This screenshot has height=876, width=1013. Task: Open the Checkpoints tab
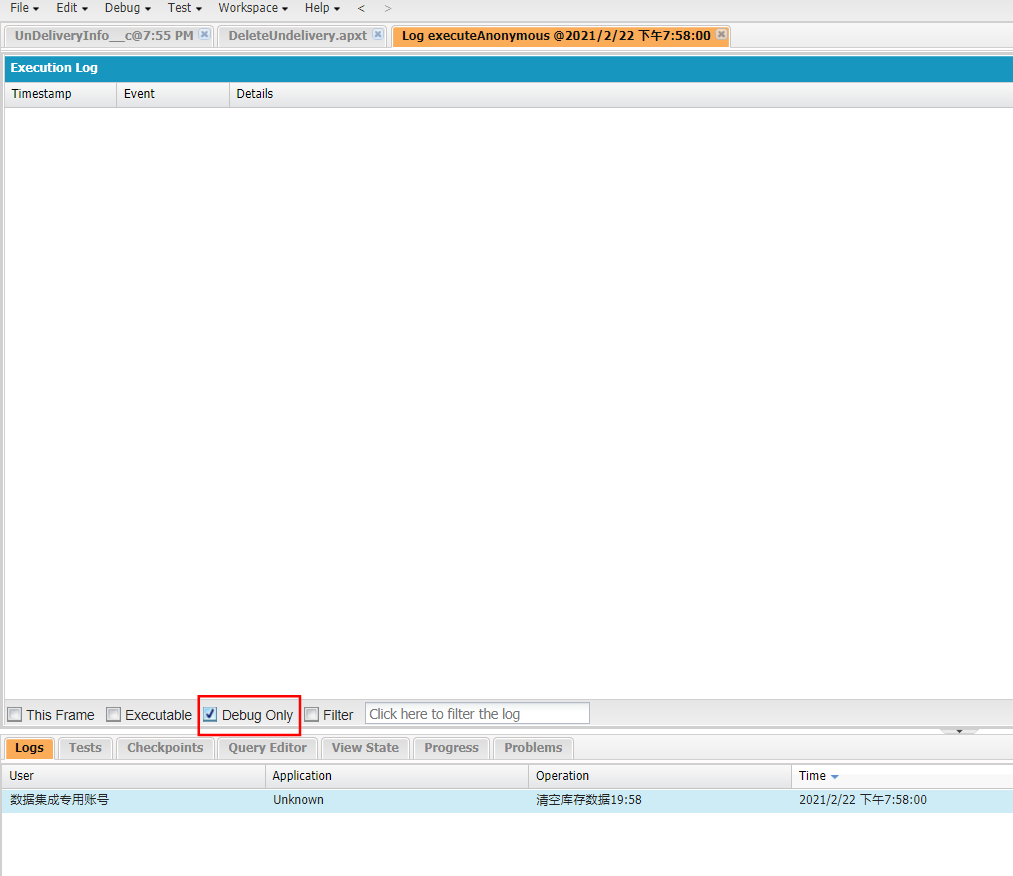click(x=165, y=748)
